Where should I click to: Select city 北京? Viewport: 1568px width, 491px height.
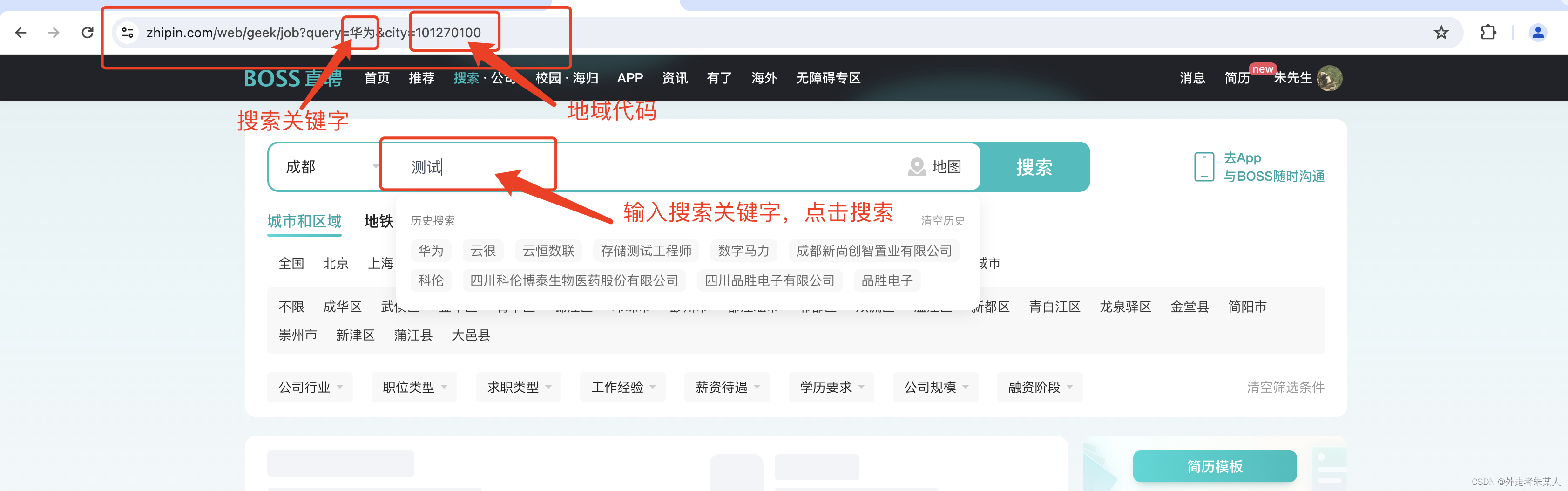coord(336,263)
